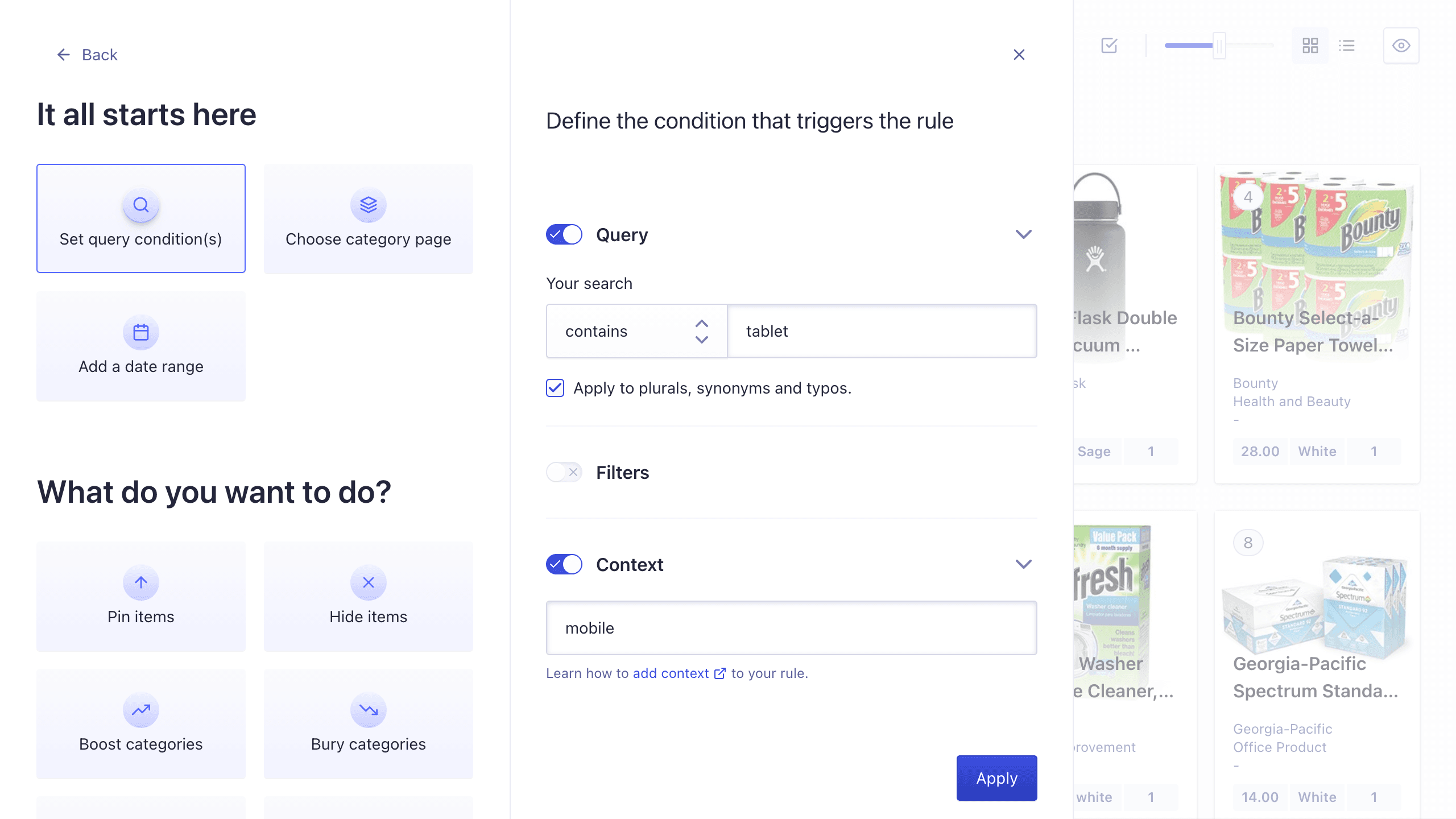Click the Apply button
The width and height of the screenshot is (1456, 819).
pyautogui.click(x=997, y=778)
